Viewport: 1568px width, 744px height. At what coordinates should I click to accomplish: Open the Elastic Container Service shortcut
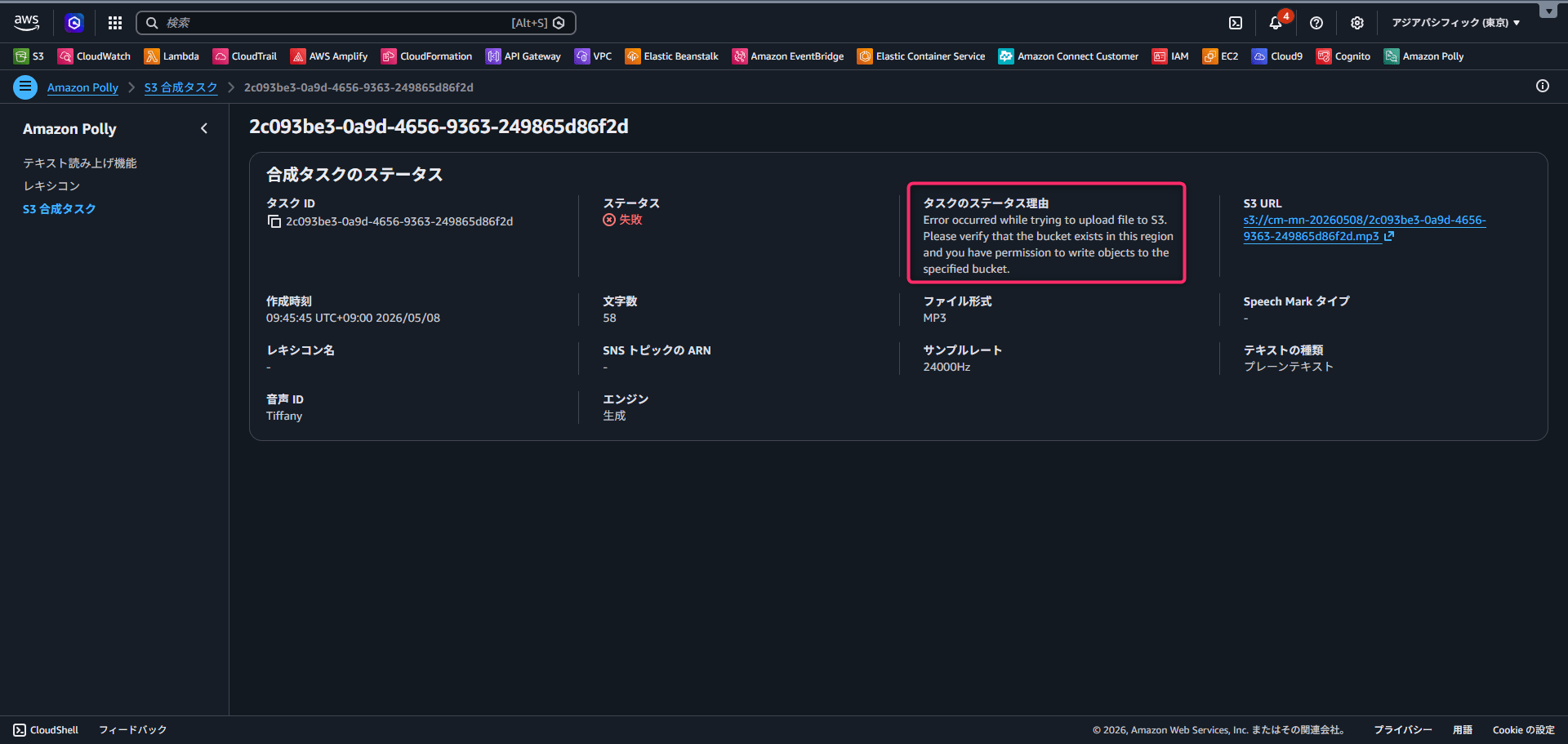921,56
